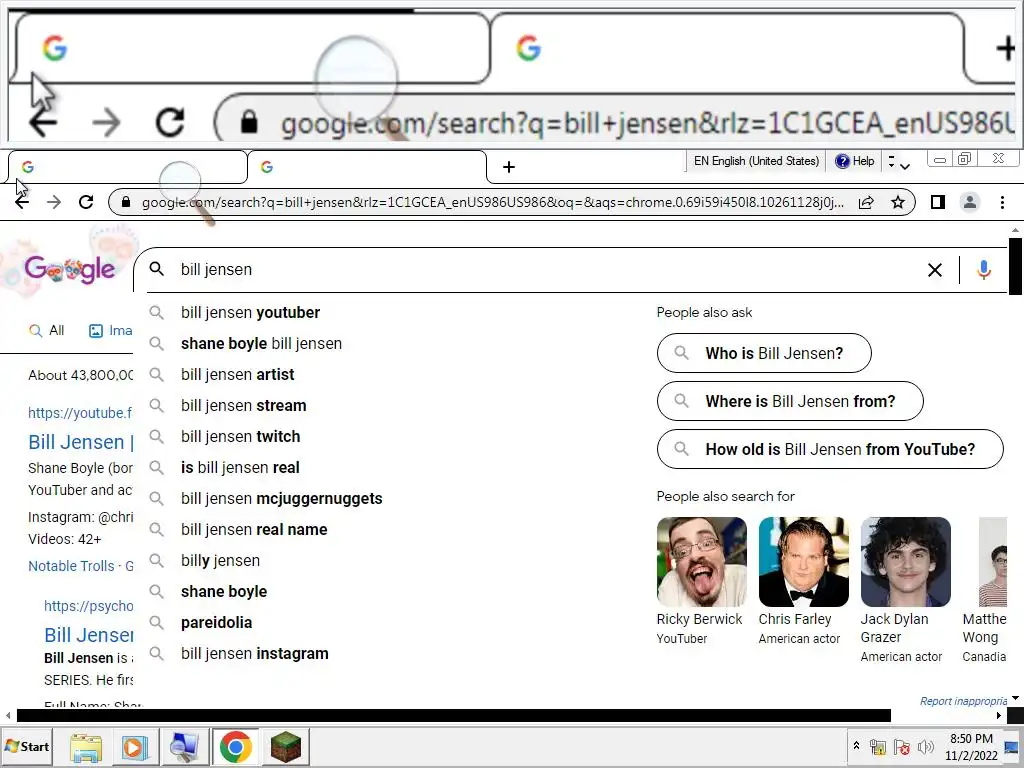Screen dimensions: 1024x768
Task: Click EN English (United States) language indicator
Action: (756, 161)
